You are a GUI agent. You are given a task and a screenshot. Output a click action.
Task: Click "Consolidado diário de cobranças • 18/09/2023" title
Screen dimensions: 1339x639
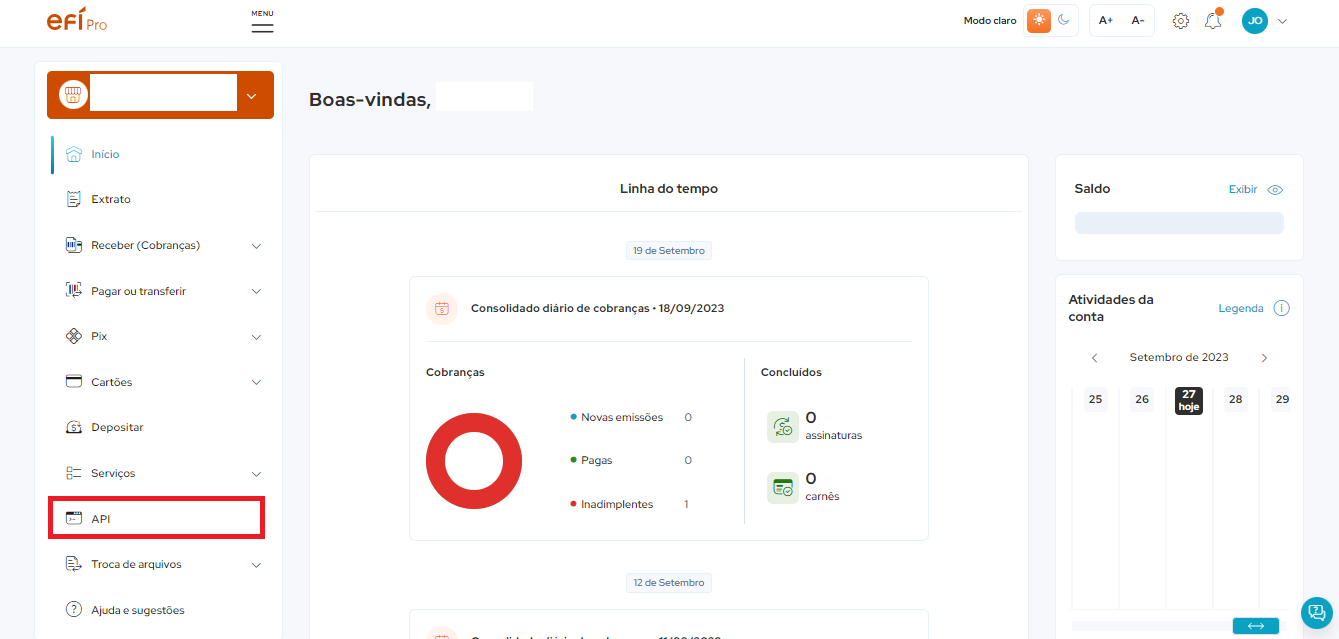coord(598,308)
